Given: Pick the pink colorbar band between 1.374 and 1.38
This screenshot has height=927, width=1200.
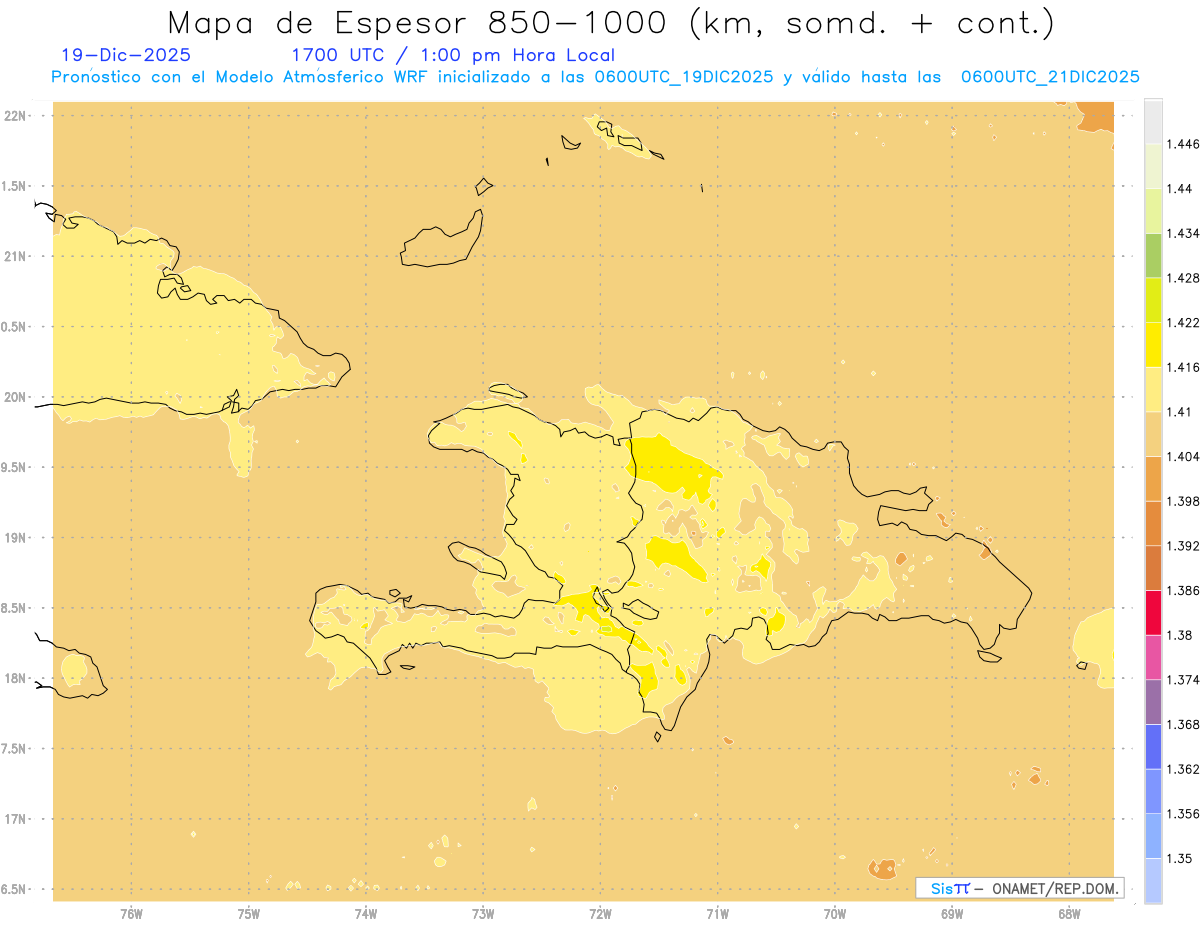Looking at the screenshot, I should [1153, 657].
